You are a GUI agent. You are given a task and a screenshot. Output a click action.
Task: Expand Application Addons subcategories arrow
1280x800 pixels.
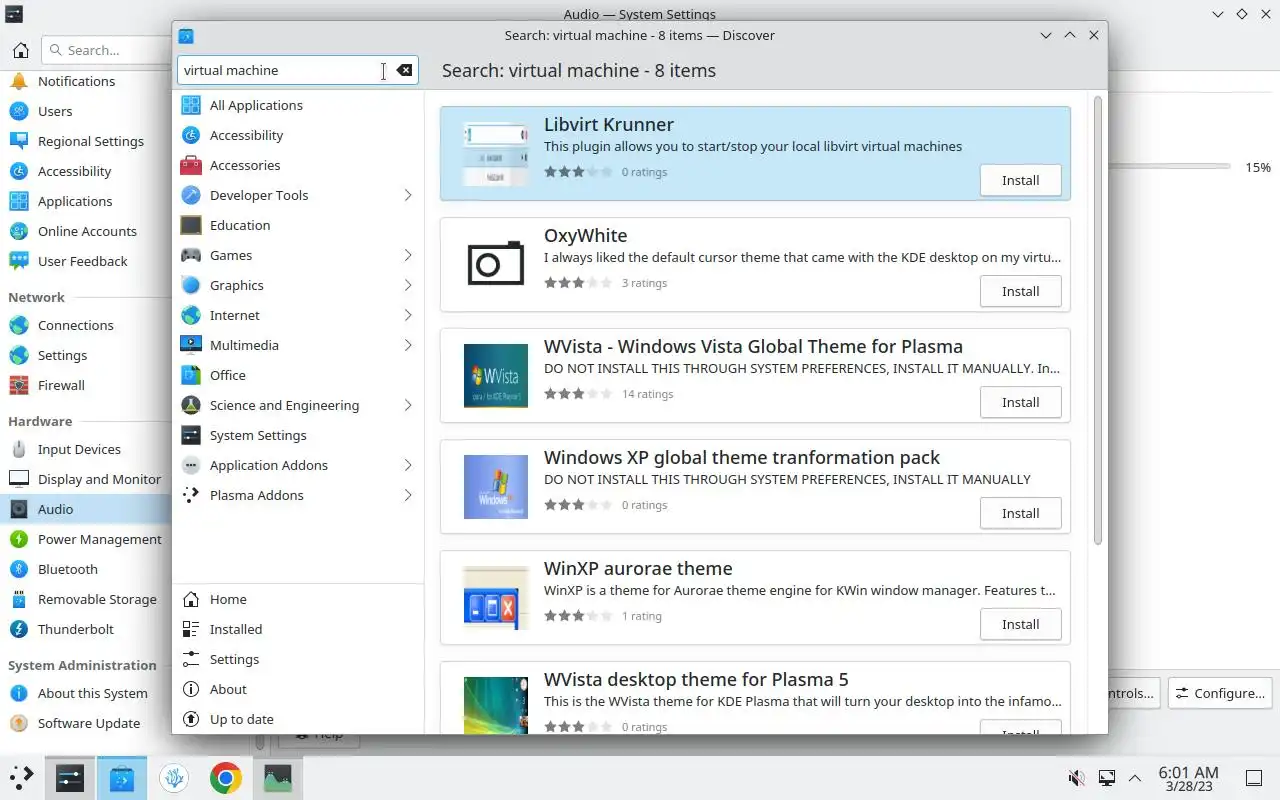click(407, 465)
